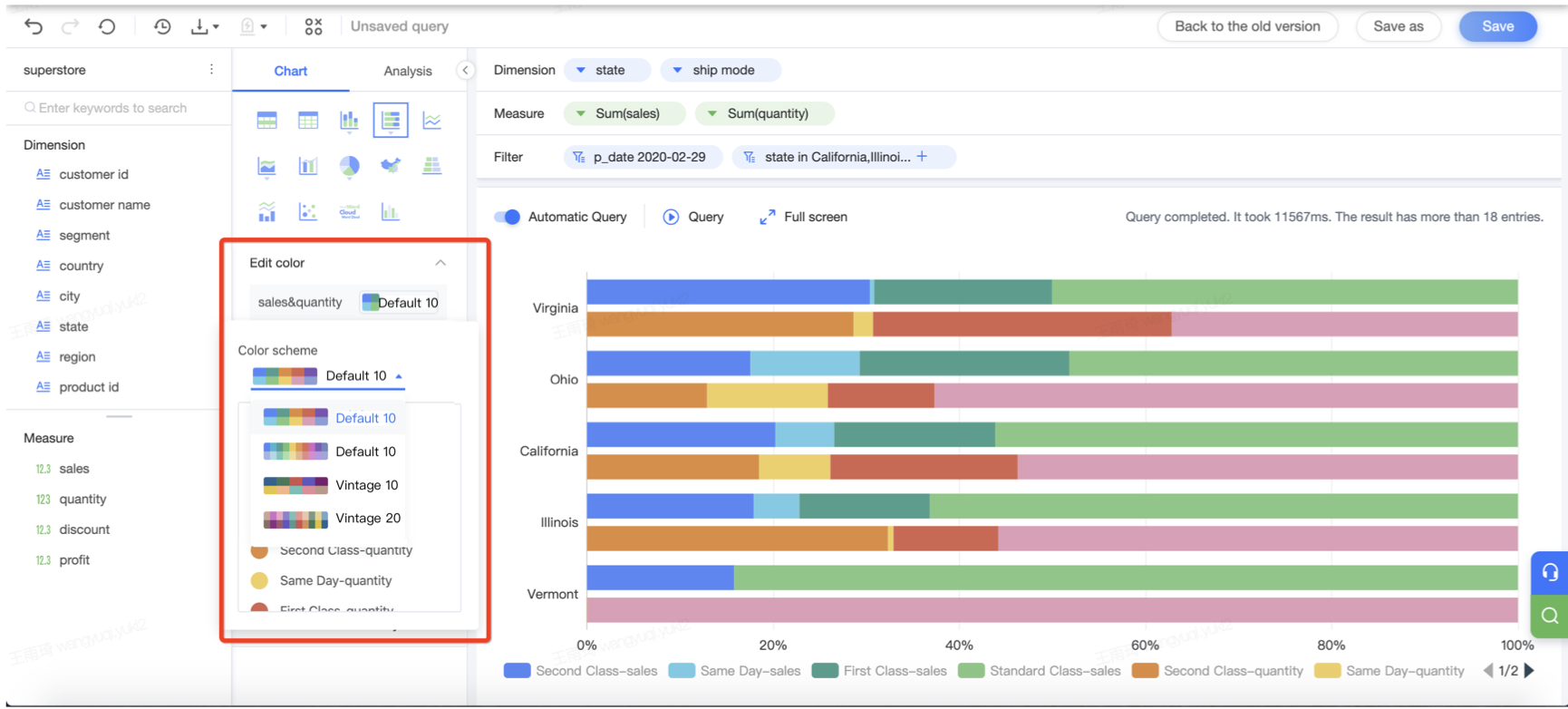This screenshot has width=1568, height=709.
Task: Select the stacked column chart type
Action: pyautogui.click(x=349, y=121)
